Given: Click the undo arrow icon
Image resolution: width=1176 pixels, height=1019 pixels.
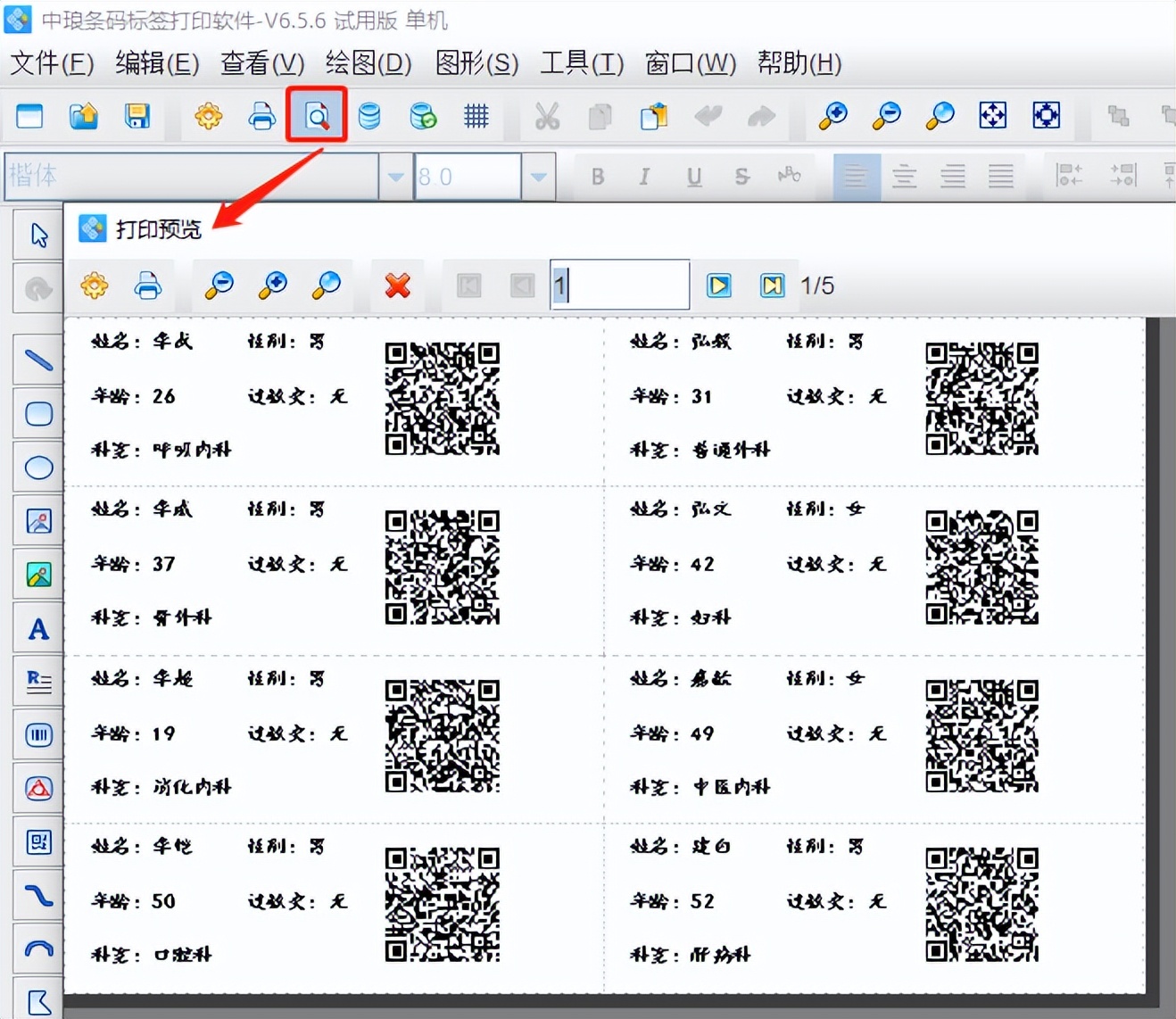Looking at the screenshot, I should 708,116.
